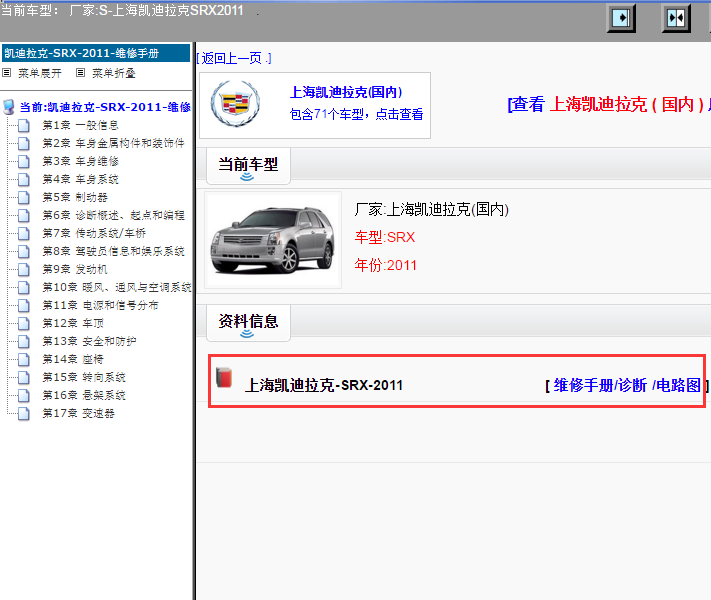The width and height of the screenshot is (711, 600).
Task: Open the 维修手册/诊断/电路图 link
Action: click(x=627, y=385)
